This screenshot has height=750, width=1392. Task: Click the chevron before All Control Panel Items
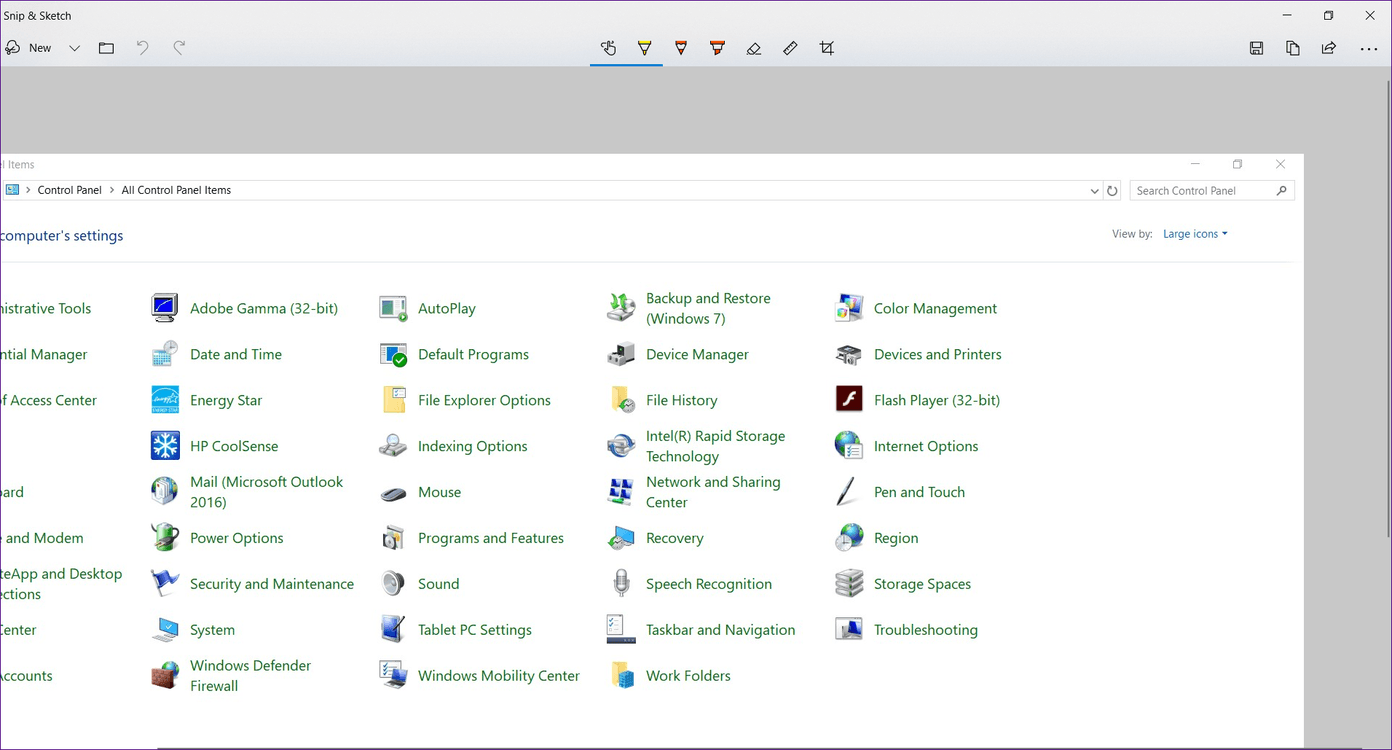point(112,190)
